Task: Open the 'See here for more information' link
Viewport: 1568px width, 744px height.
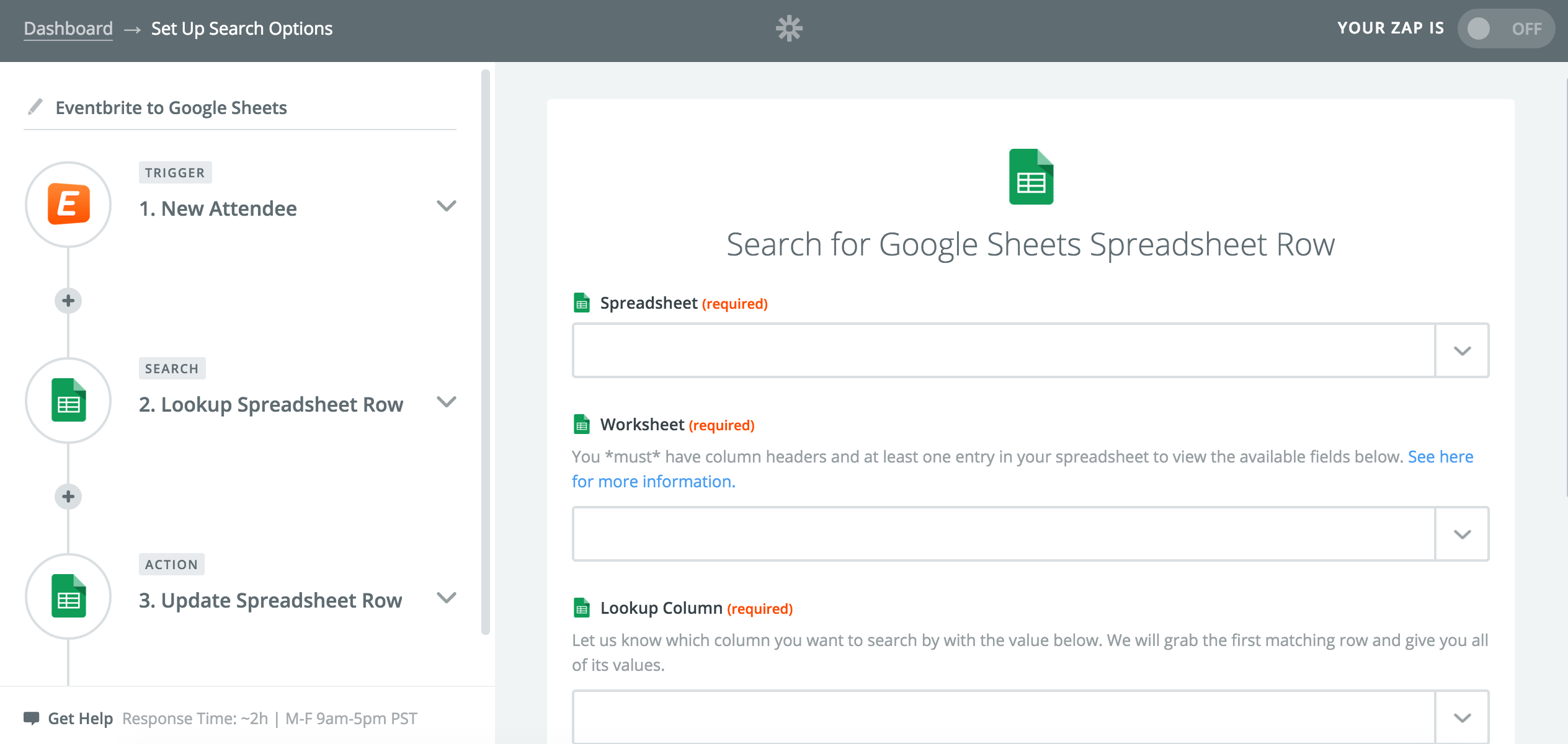Action: (1440, 457)
